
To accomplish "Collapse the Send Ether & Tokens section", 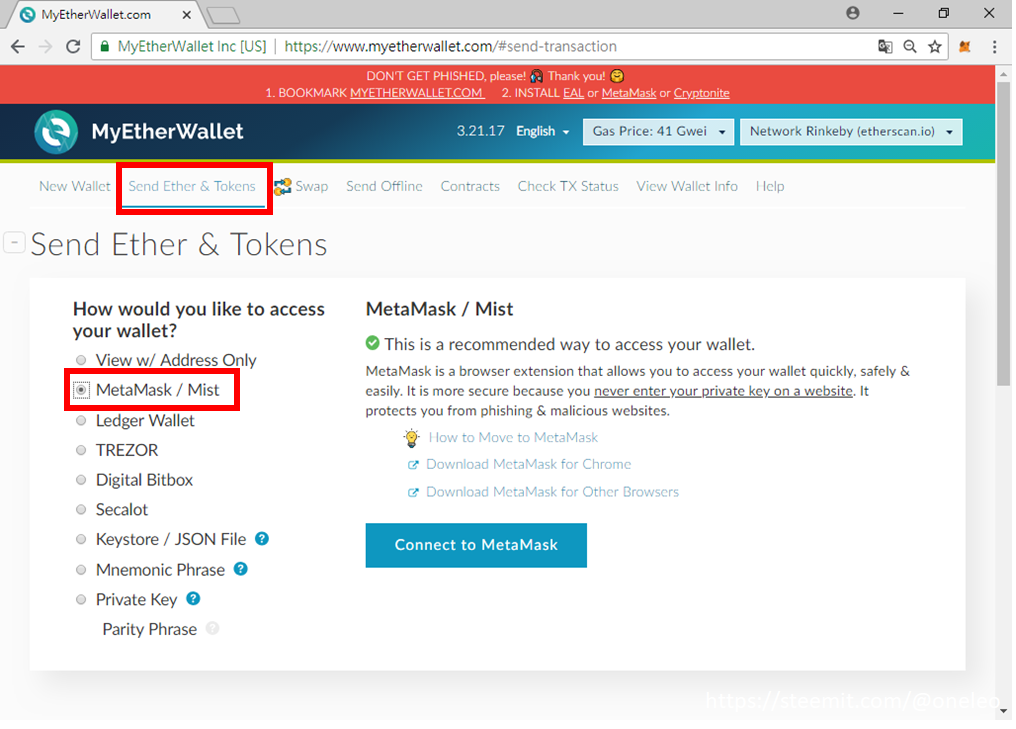I will click(x=14, y=242).
